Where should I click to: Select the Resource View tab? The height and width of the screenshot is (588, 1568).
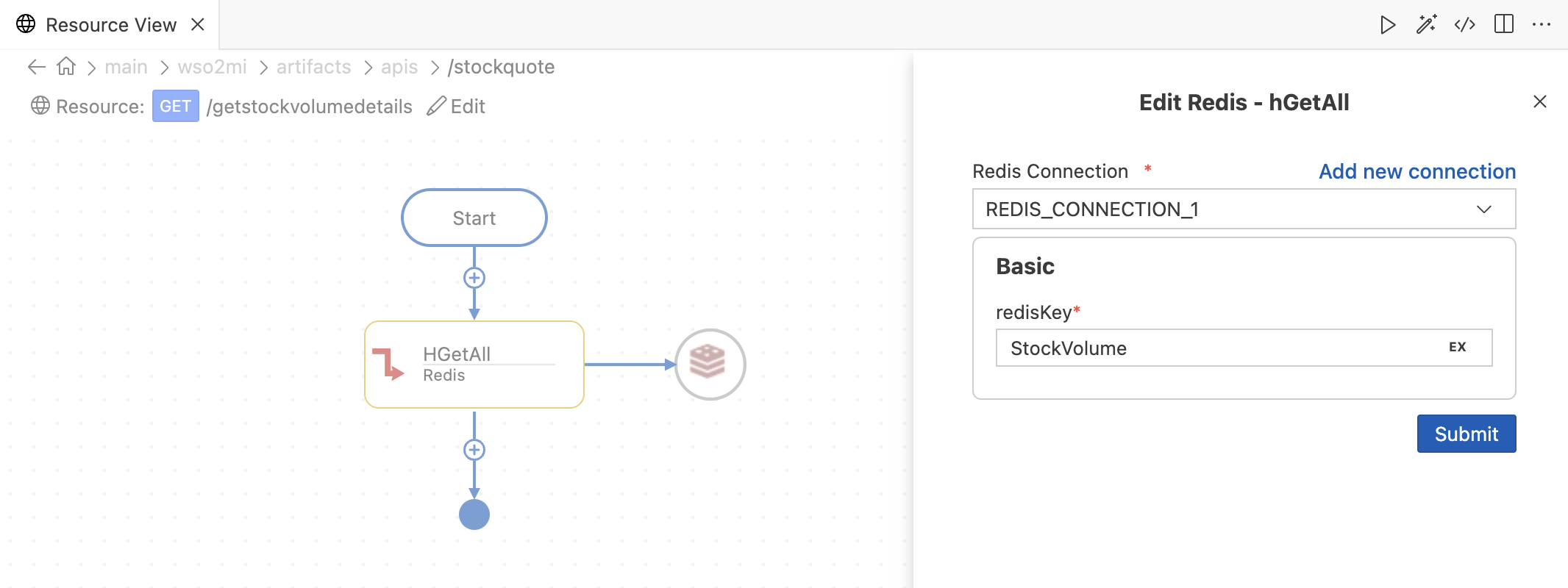110,25
